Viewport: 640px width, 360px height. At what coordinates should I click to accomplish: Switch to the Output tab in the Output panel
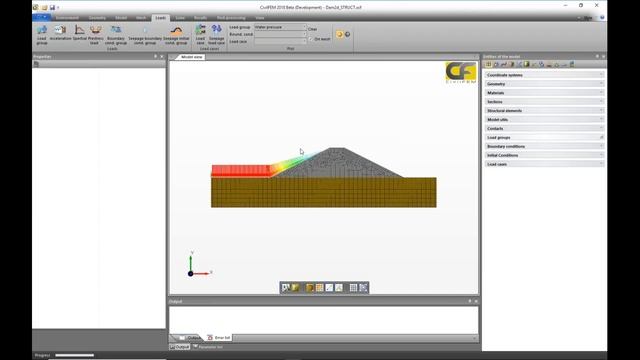pyautogui.click(x=191, y=338)
